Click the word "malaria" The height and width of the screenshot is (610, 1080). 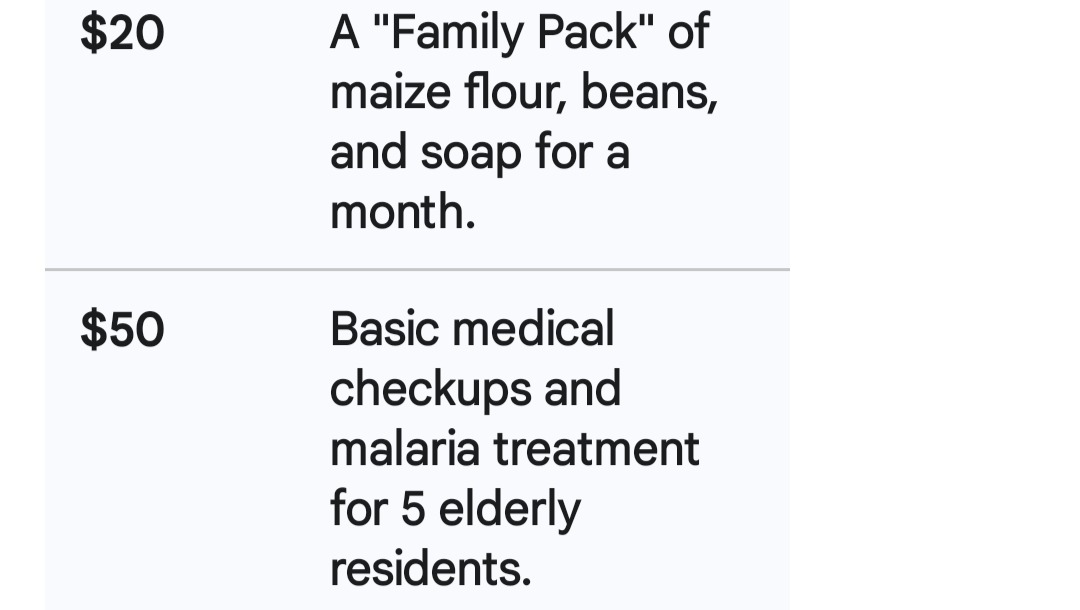click(404, 449)
